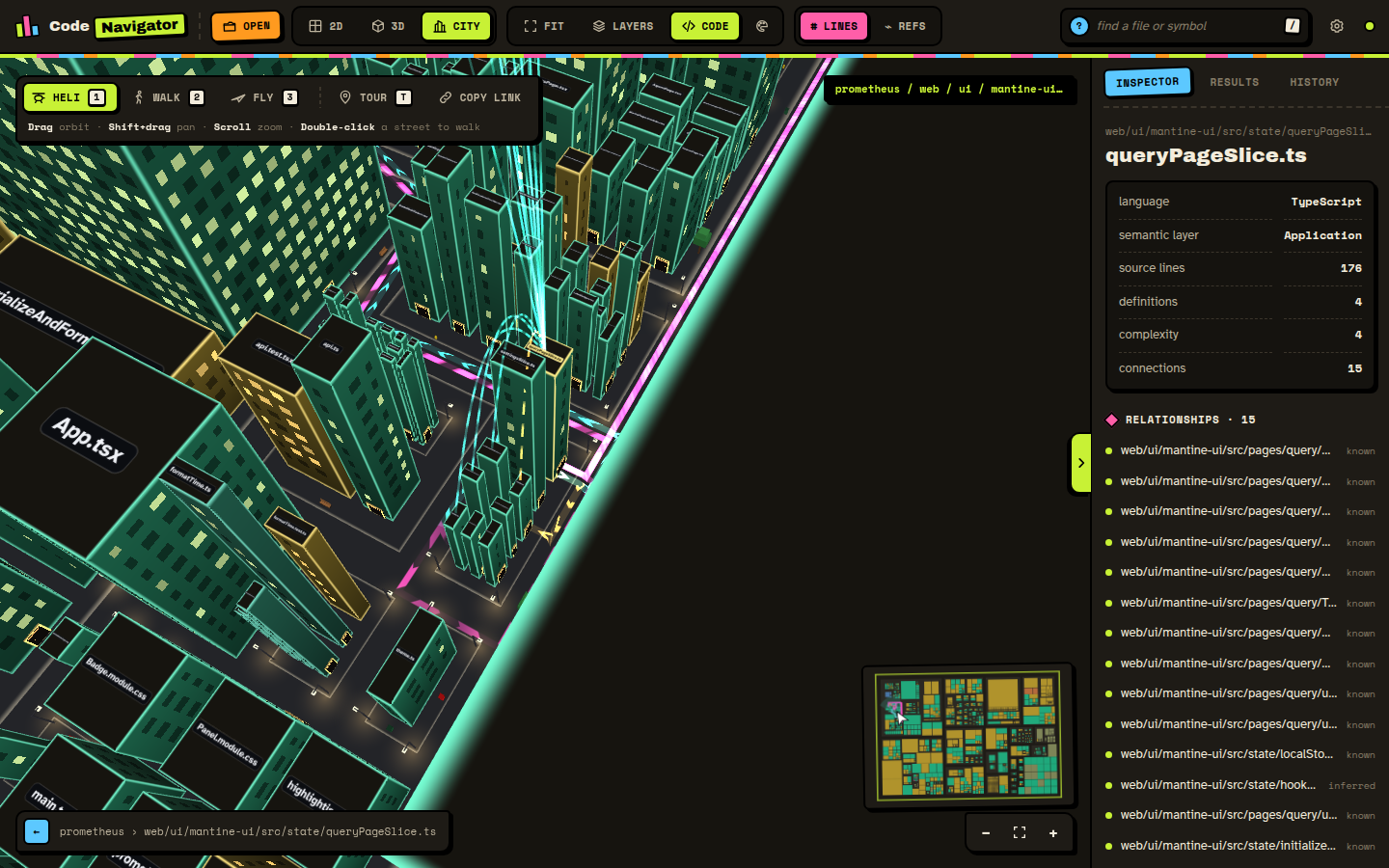Click the Fit button
1389x868 pixels.
click(544, 26)
